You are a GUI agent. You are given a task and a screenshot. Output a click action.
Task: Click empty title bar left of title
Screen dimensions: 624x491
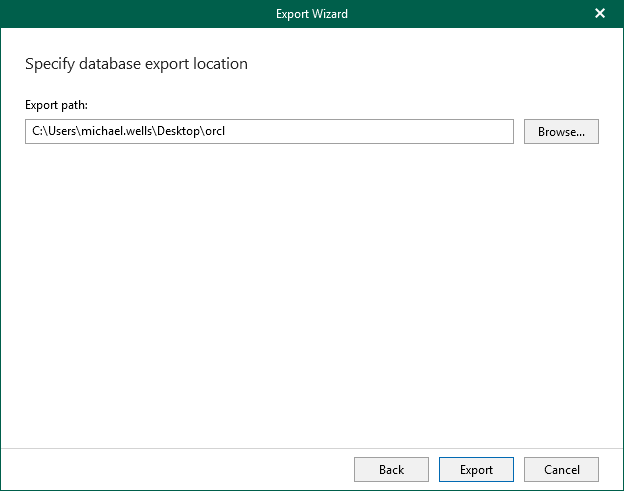point(120,14)
